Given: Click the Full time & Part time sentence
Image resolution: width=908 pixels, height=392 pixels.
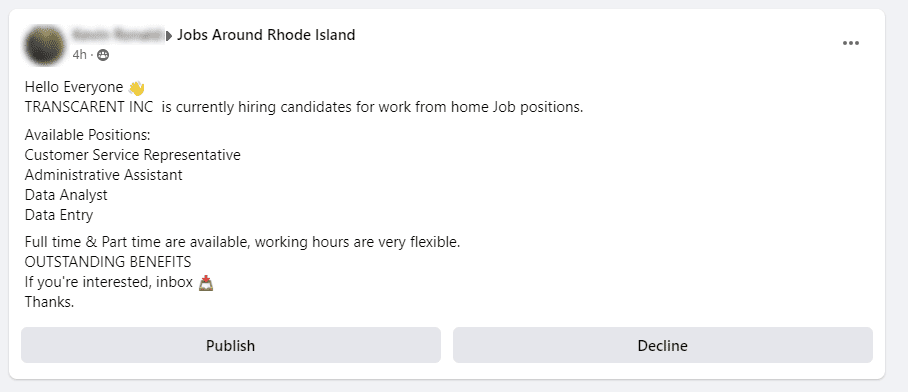Looking at the screenshot, I should click(243, 242).
